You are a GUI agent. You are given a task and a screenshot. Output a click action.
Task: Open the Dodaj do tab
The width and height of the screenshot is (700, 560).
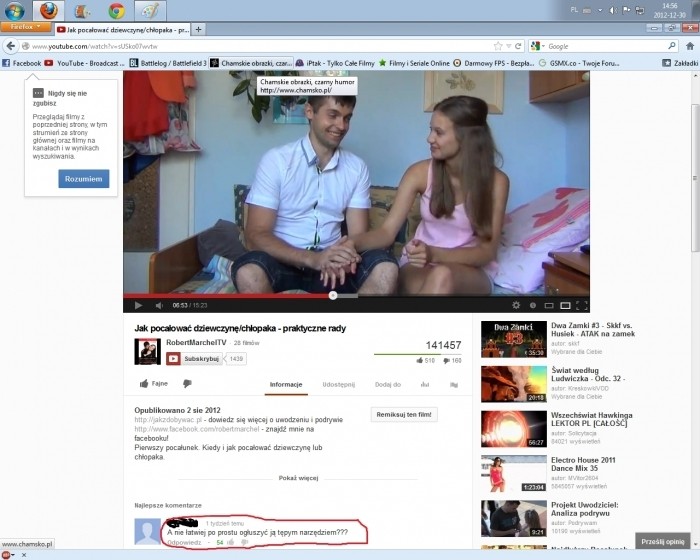click(x=388, y=384)
